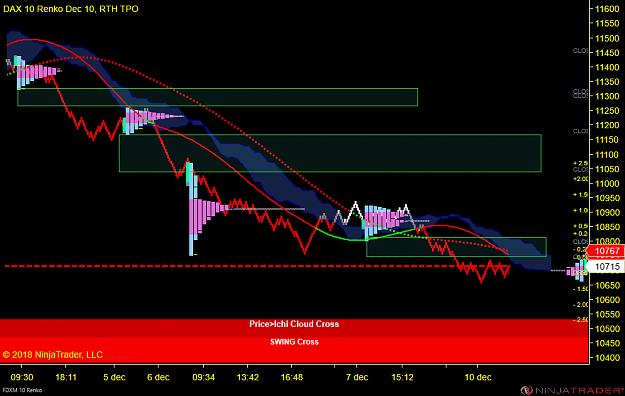Click the 10650 price axis label
Image resolution: width=625 pixels, height=396 pixels.
click(x=607, y=285)
